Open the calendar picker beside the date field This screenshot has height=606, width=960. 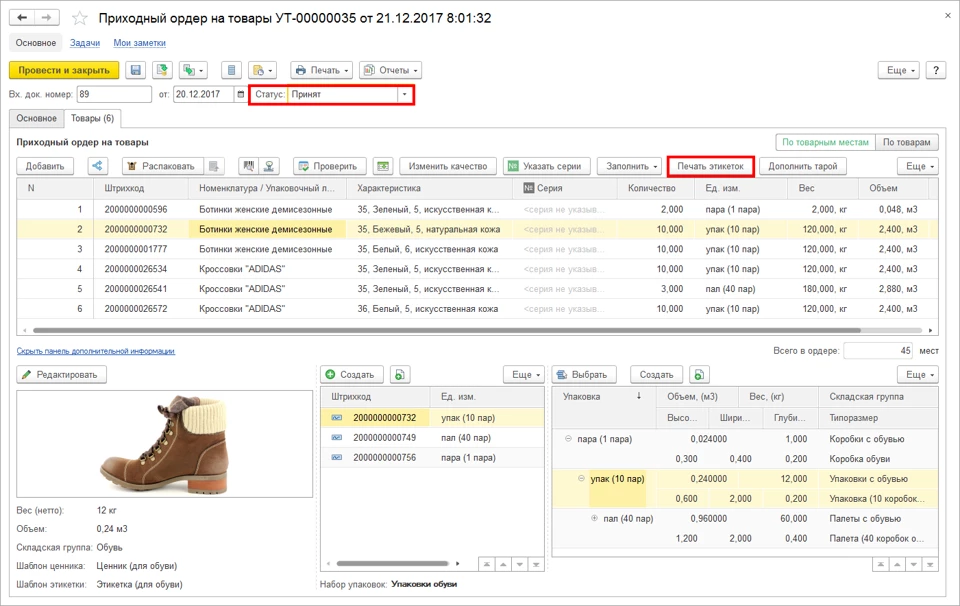(x=240, y=94)
